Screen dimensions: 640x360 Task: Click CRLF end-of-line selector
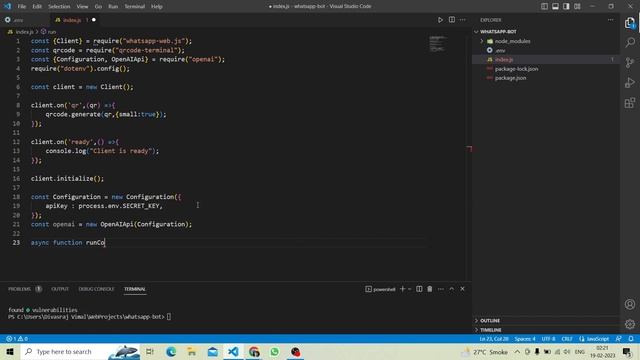coord(567,339)
